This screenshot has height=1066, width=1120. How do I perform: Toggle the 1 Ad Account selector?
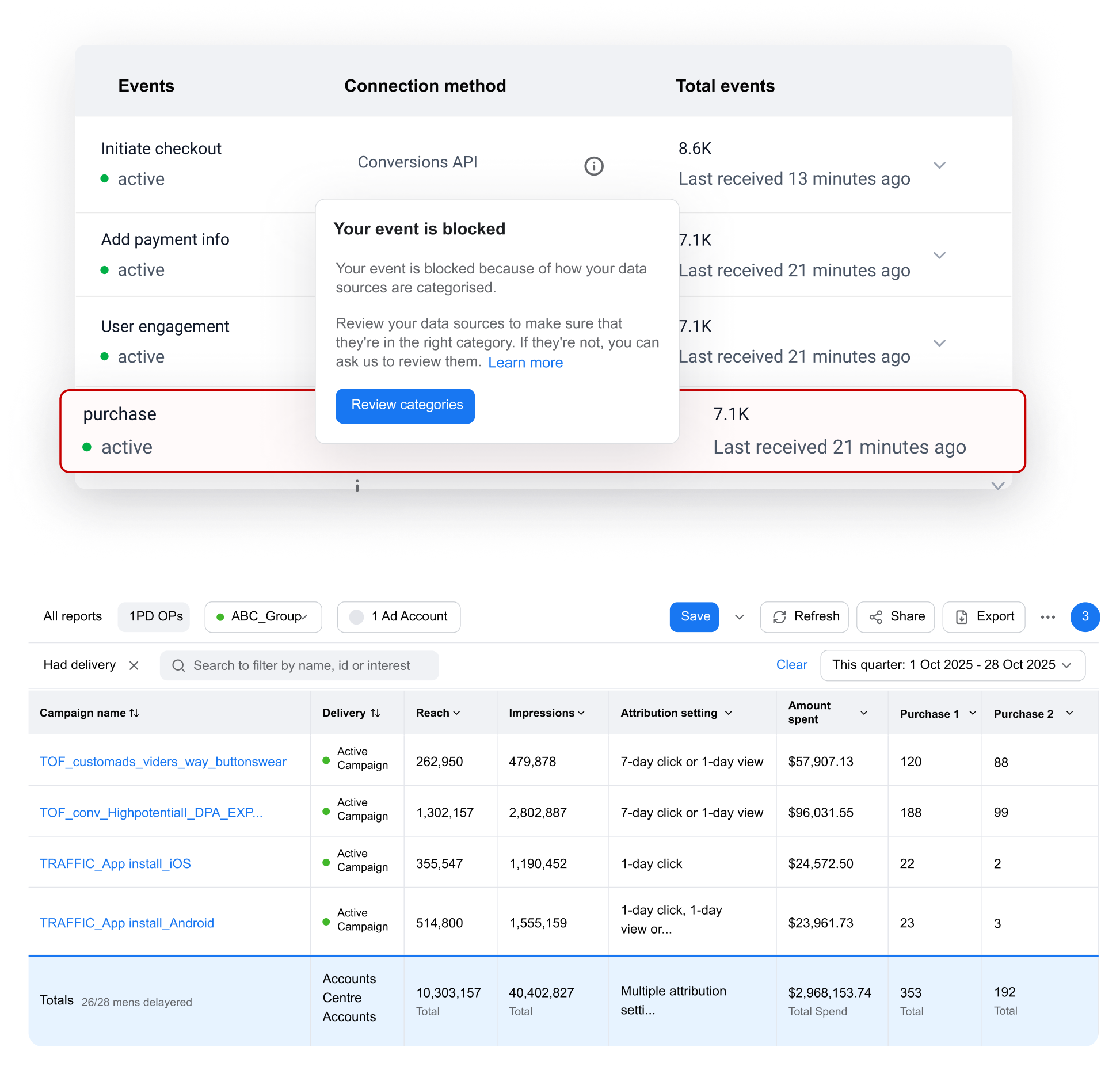(398, 617)
